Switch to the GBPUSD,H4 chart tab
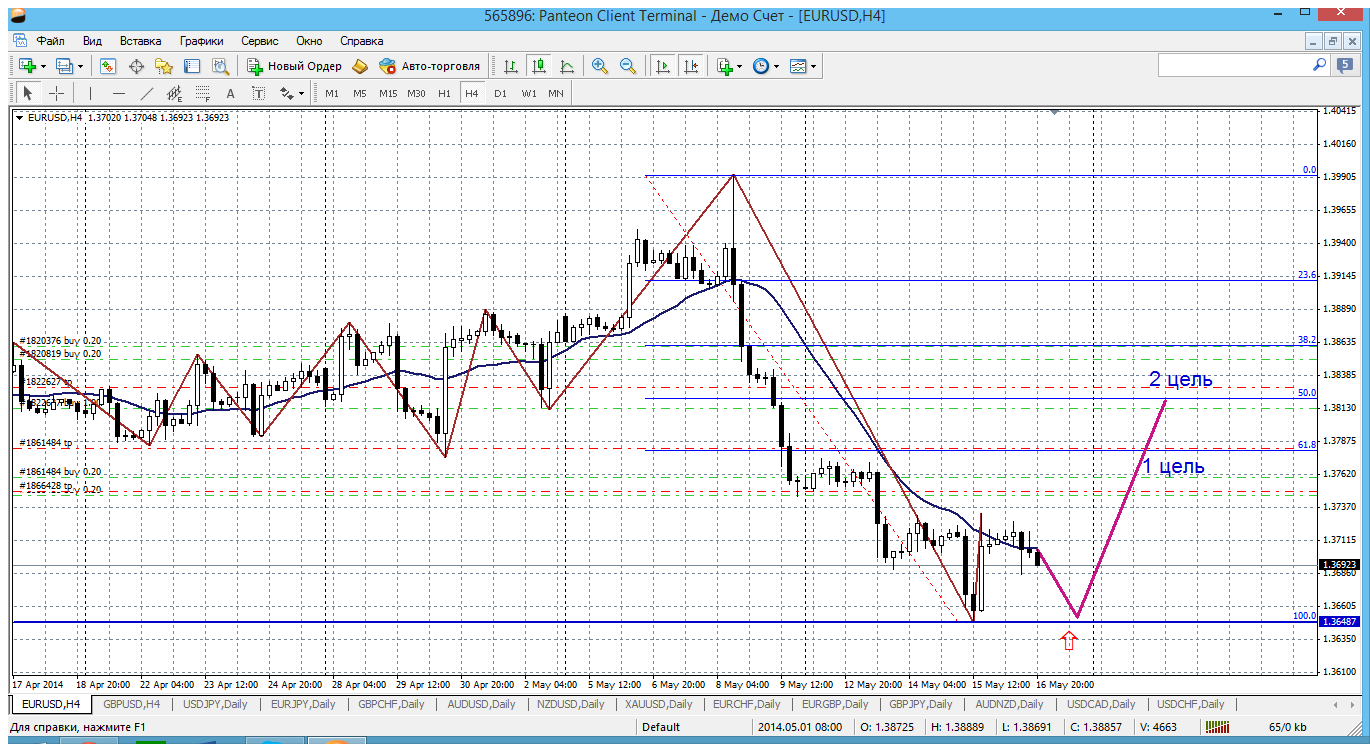 tap(131, 704)
